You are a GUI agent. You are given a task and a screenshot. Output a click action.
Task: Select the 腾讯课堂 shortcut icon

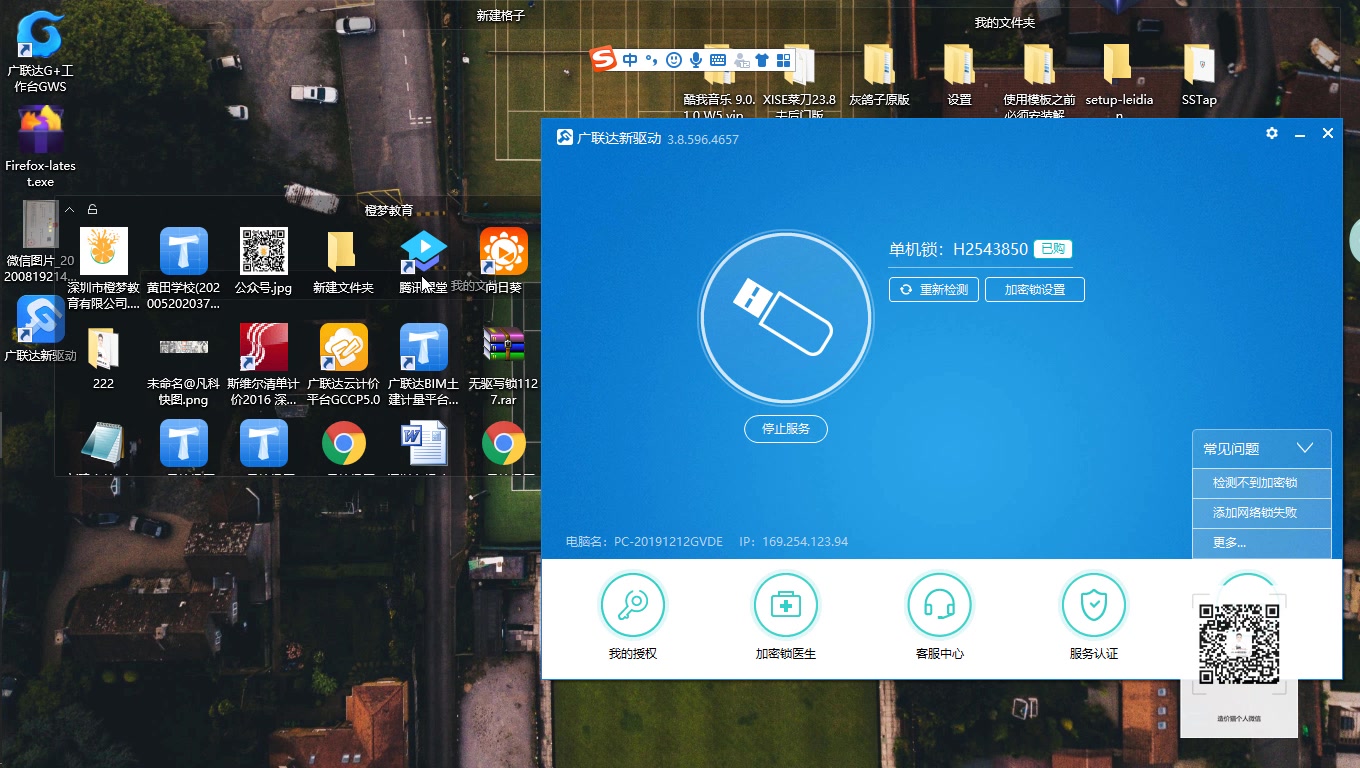click(x=423, y=261)
